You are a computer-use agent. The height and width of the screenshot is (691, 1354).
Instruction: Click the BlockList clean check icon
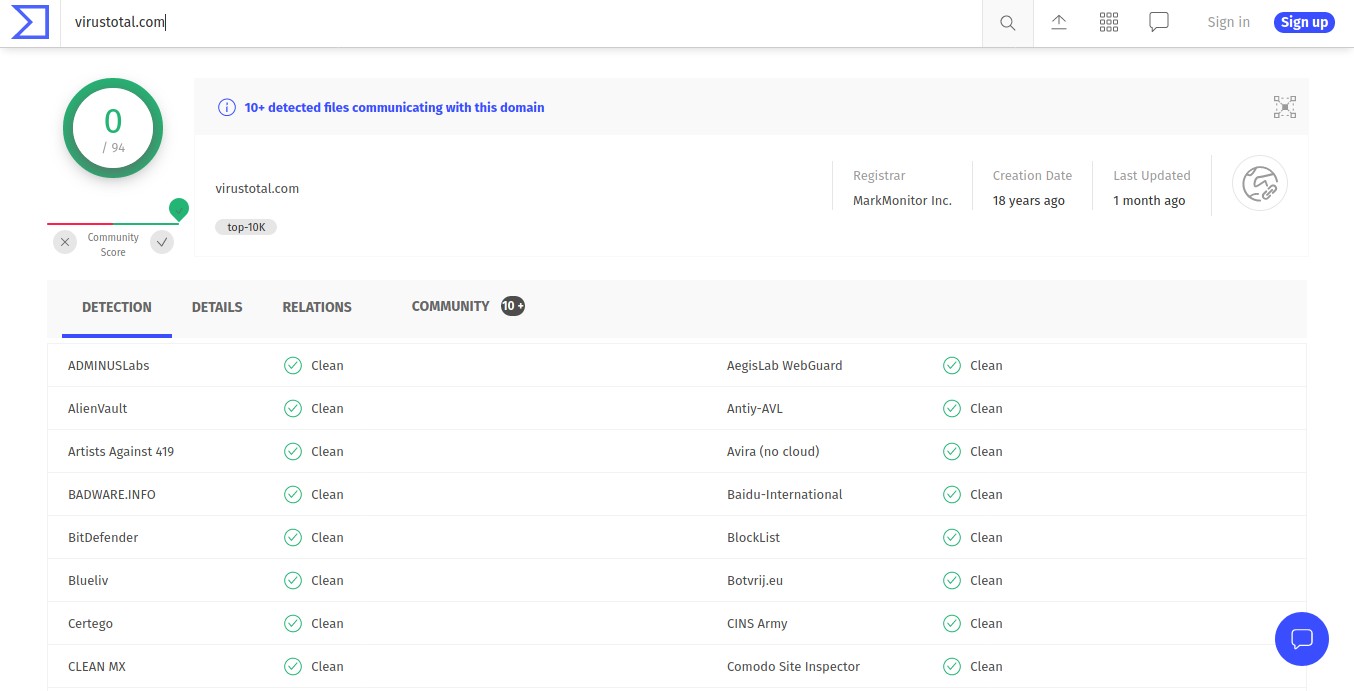click(952, 538)
